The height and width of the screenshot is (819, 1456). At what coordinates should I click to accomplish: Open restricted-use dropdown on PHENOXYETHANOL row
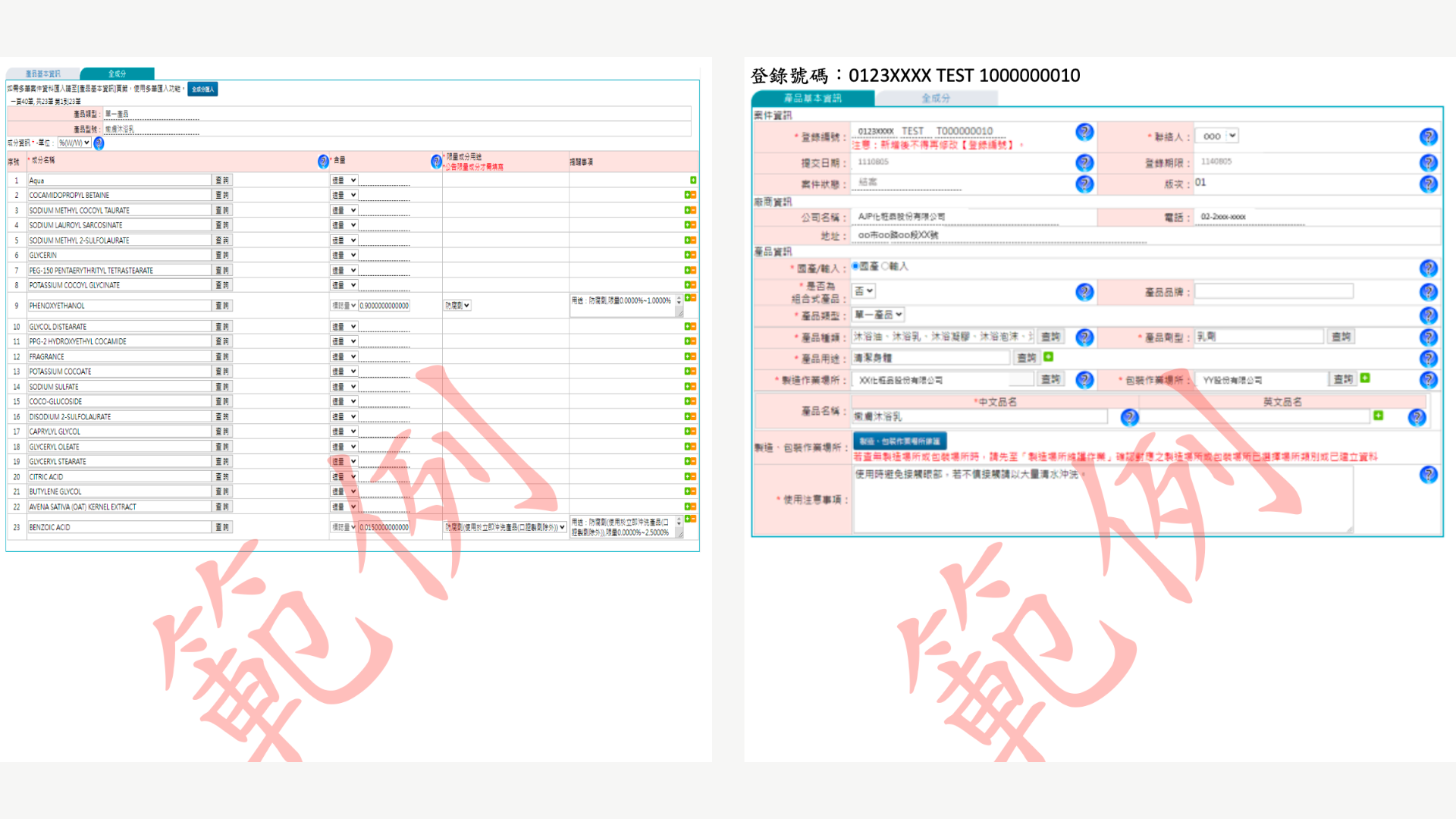pos(457,306)
